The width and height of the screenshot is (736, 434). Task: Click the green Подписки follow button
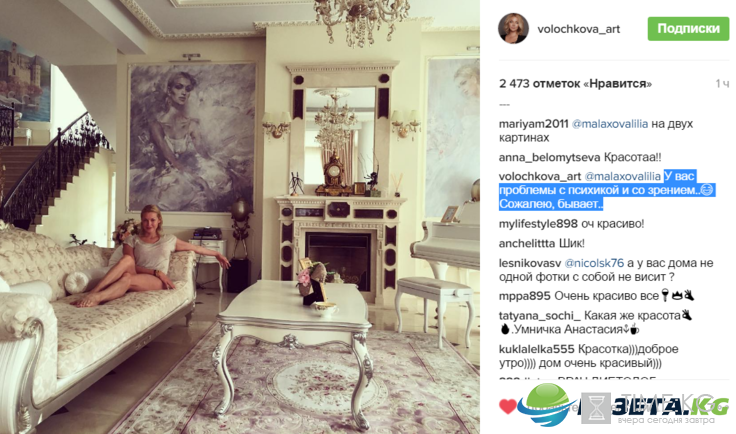[x=688, y=29]
